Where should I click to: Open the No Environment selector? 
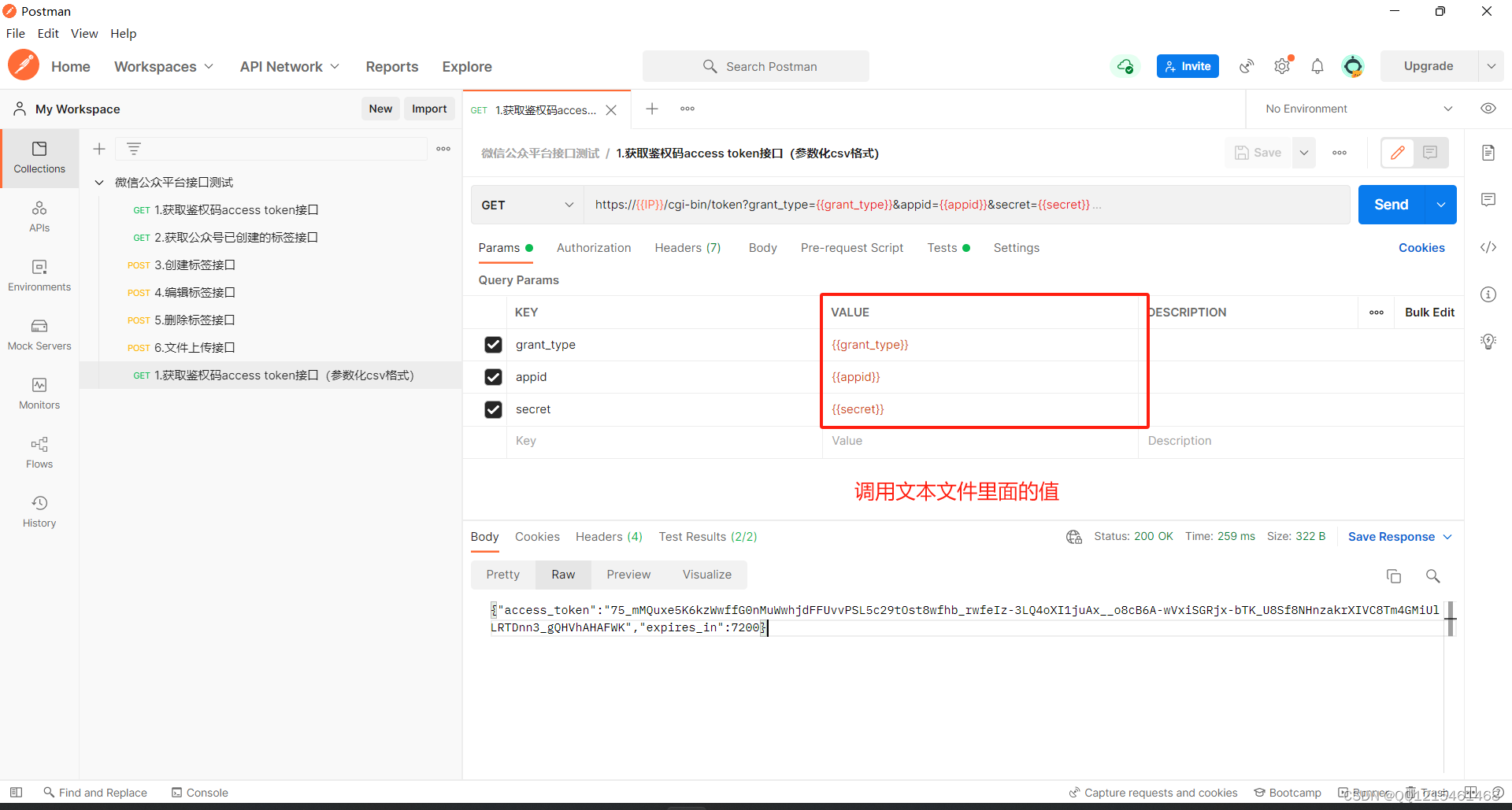tap(1358, 109)
